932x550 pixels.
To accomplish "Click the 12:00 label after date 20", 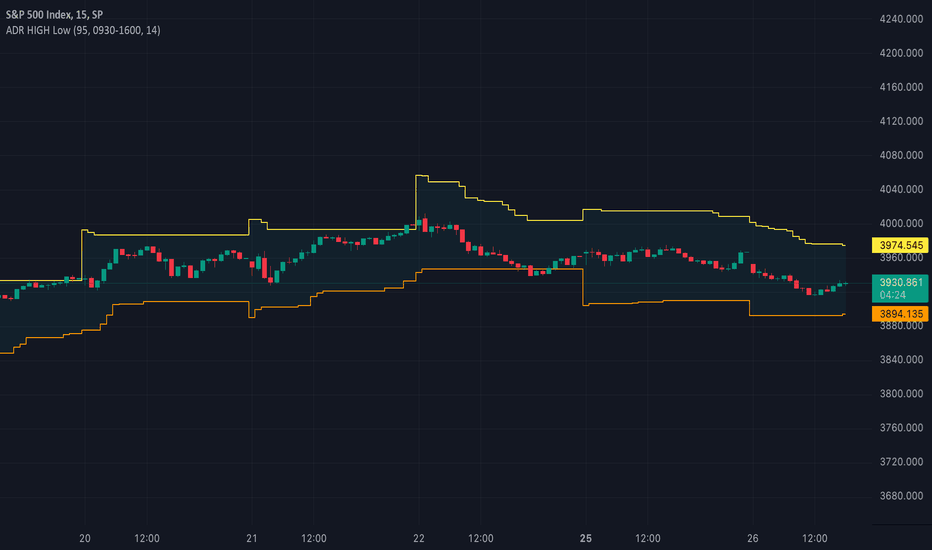I will tap(147, 538).
